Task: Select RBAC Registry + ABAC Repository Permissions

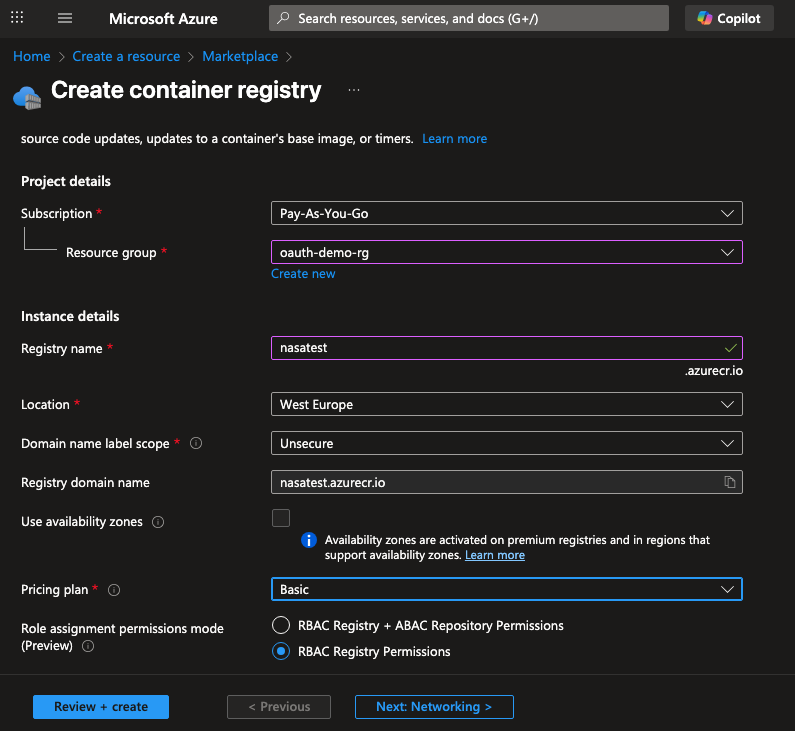Action: point(282,625)
